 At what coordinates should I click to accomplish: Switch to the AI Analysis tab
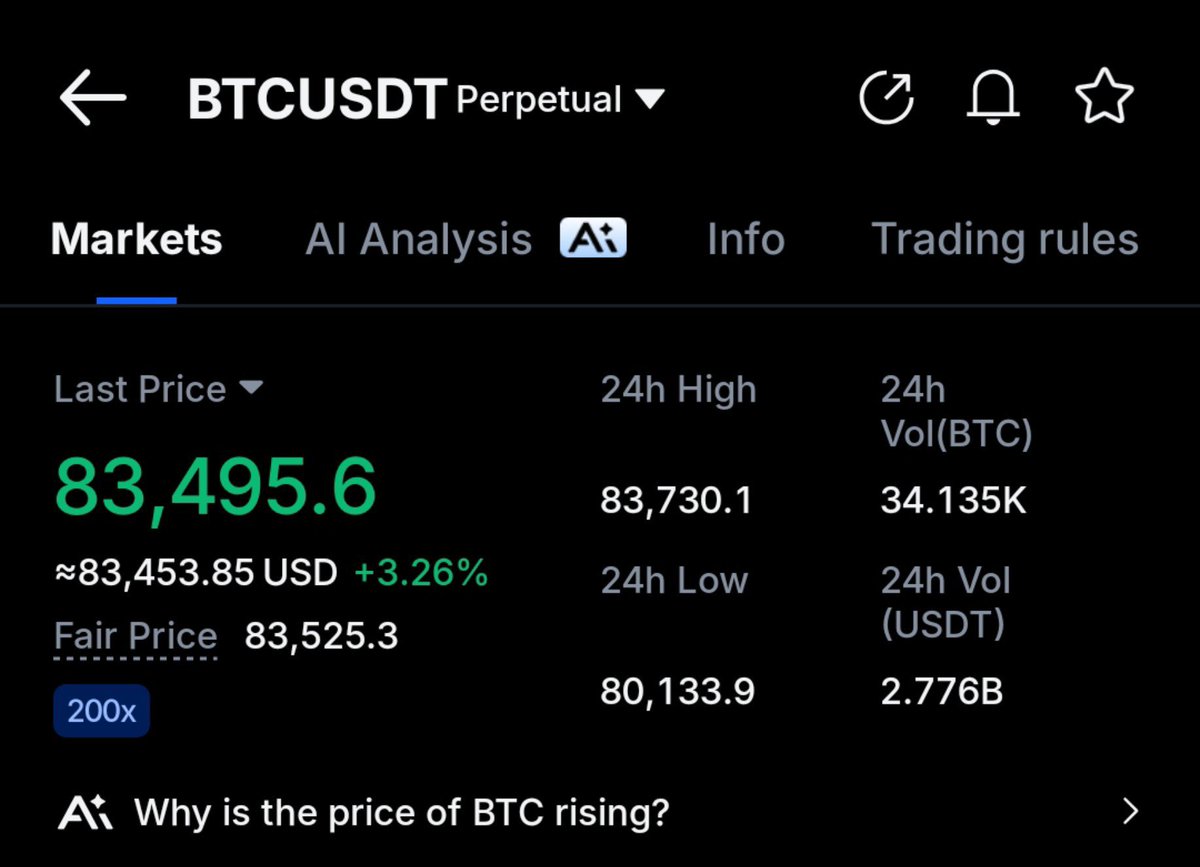419,240
